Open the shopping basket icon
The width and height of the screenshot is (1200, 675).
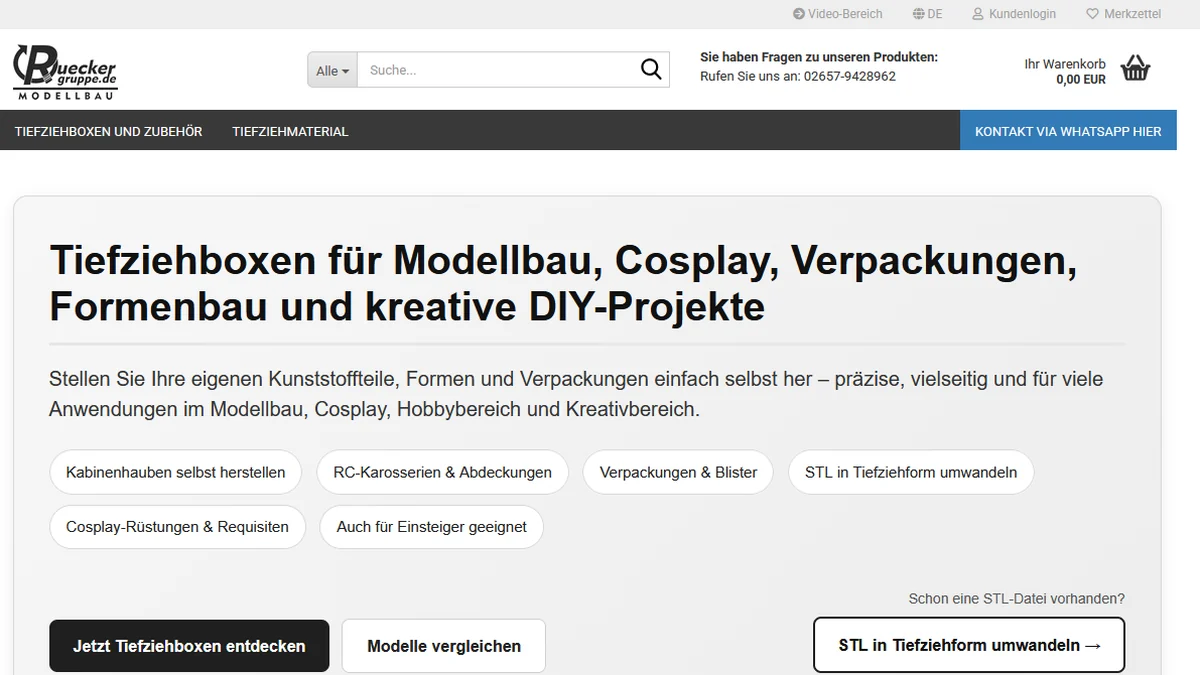pyautogui.click(x=1135, y=68)
